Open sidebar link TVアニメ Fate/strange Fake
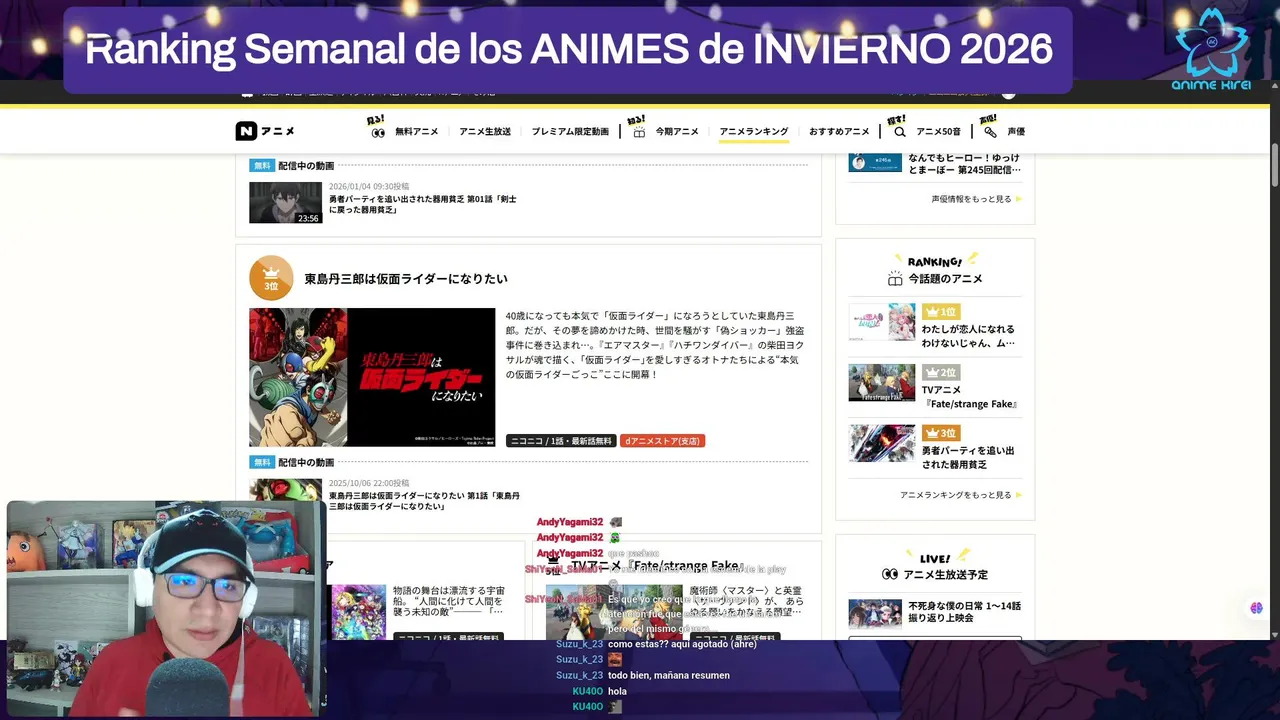The image size is (1280, 720). (970, 397)
